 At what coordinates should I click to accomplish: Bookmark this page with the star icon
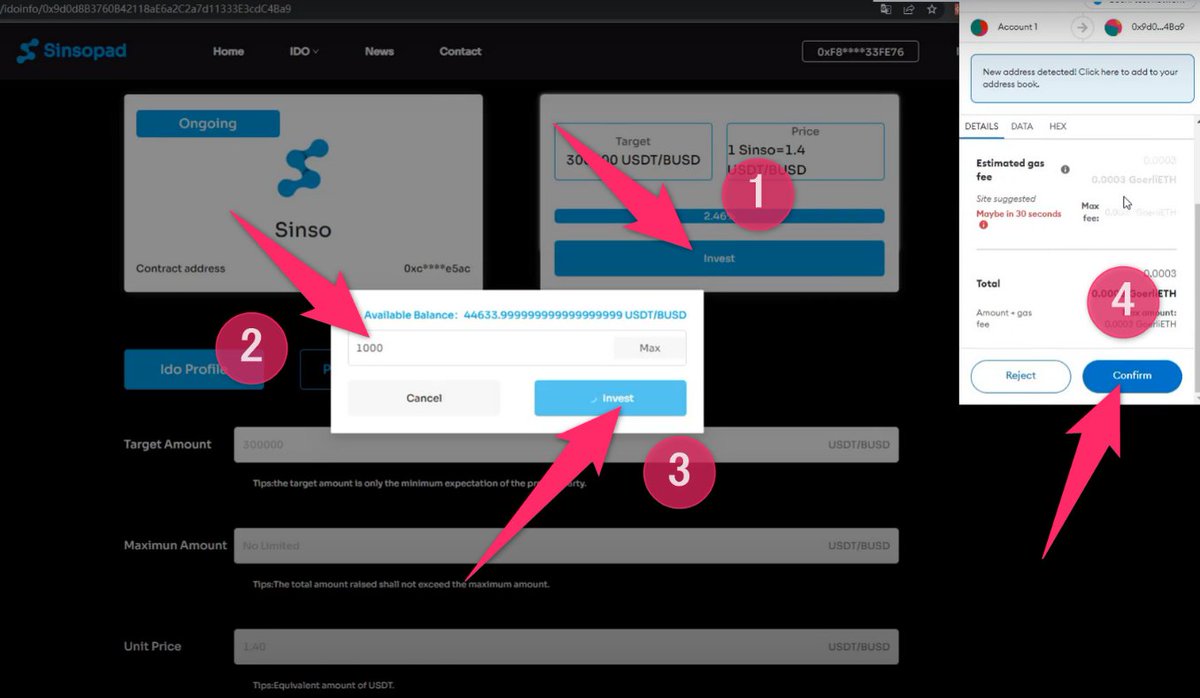pos(932,9)
